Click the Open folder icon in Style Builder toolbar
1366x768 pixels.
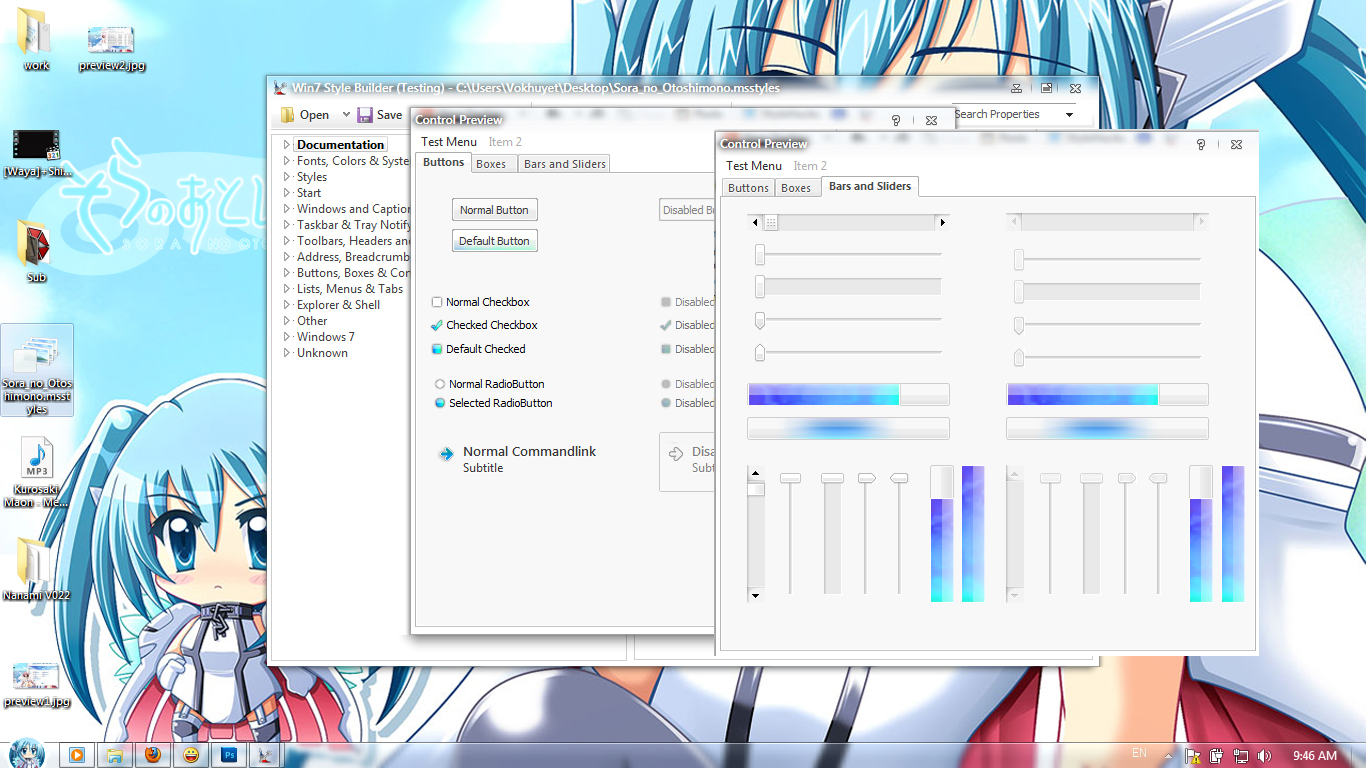288,115
